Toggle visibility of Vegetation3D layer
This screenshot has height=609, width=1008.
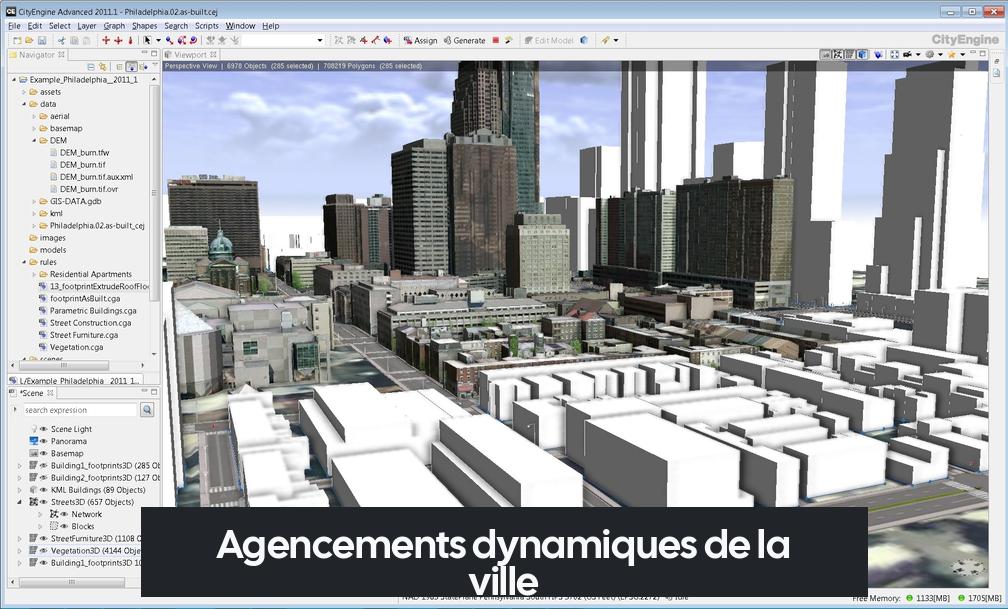tap(44, 551)
